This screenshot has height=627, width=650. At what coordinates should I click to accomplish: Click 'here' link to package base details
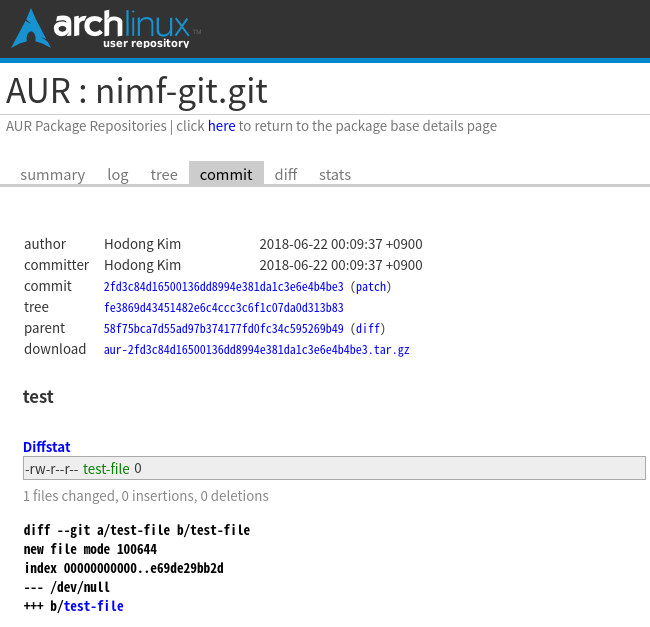(221, 126)
